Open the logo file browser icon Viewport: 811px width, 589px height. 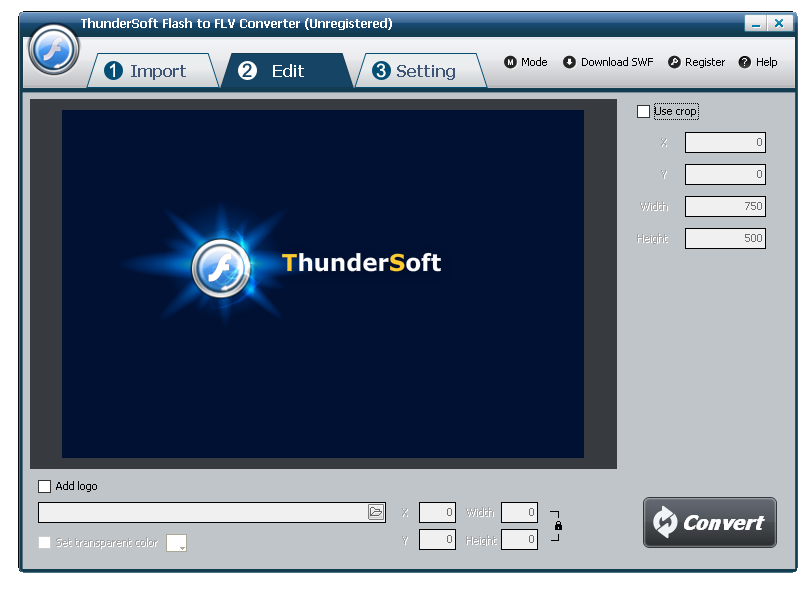pos(377,511)
